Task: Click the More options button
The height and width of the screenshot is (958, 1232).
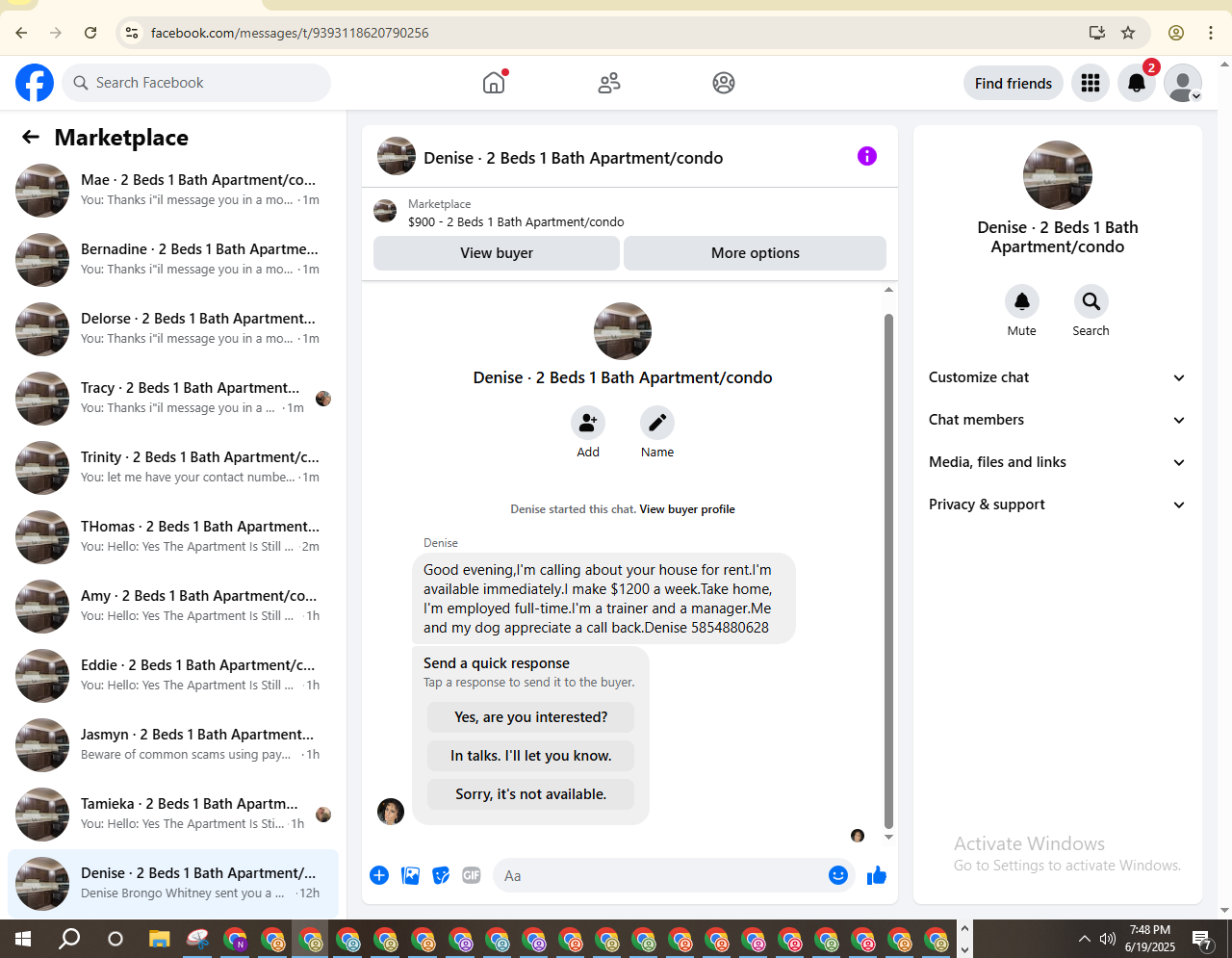Action: pyautogui.click(x=756, y=253)
